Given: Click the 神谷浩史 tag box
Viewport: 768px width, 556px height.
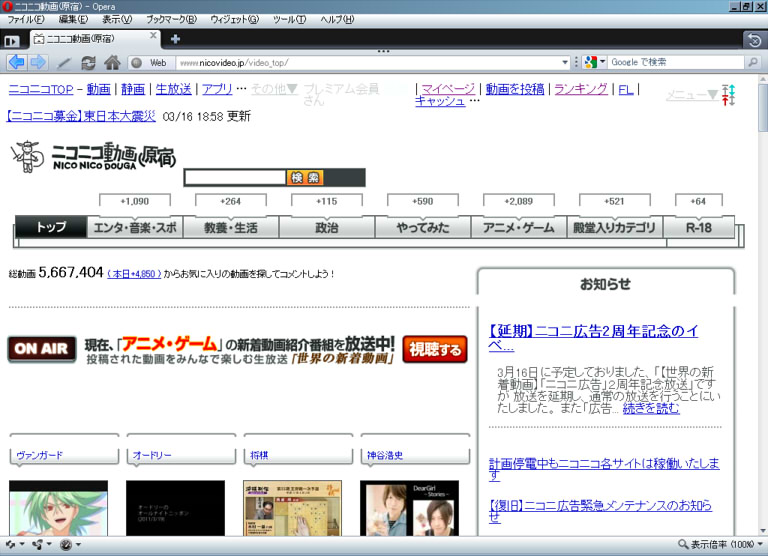Looking at the screenshot, I should pos(415,455).
